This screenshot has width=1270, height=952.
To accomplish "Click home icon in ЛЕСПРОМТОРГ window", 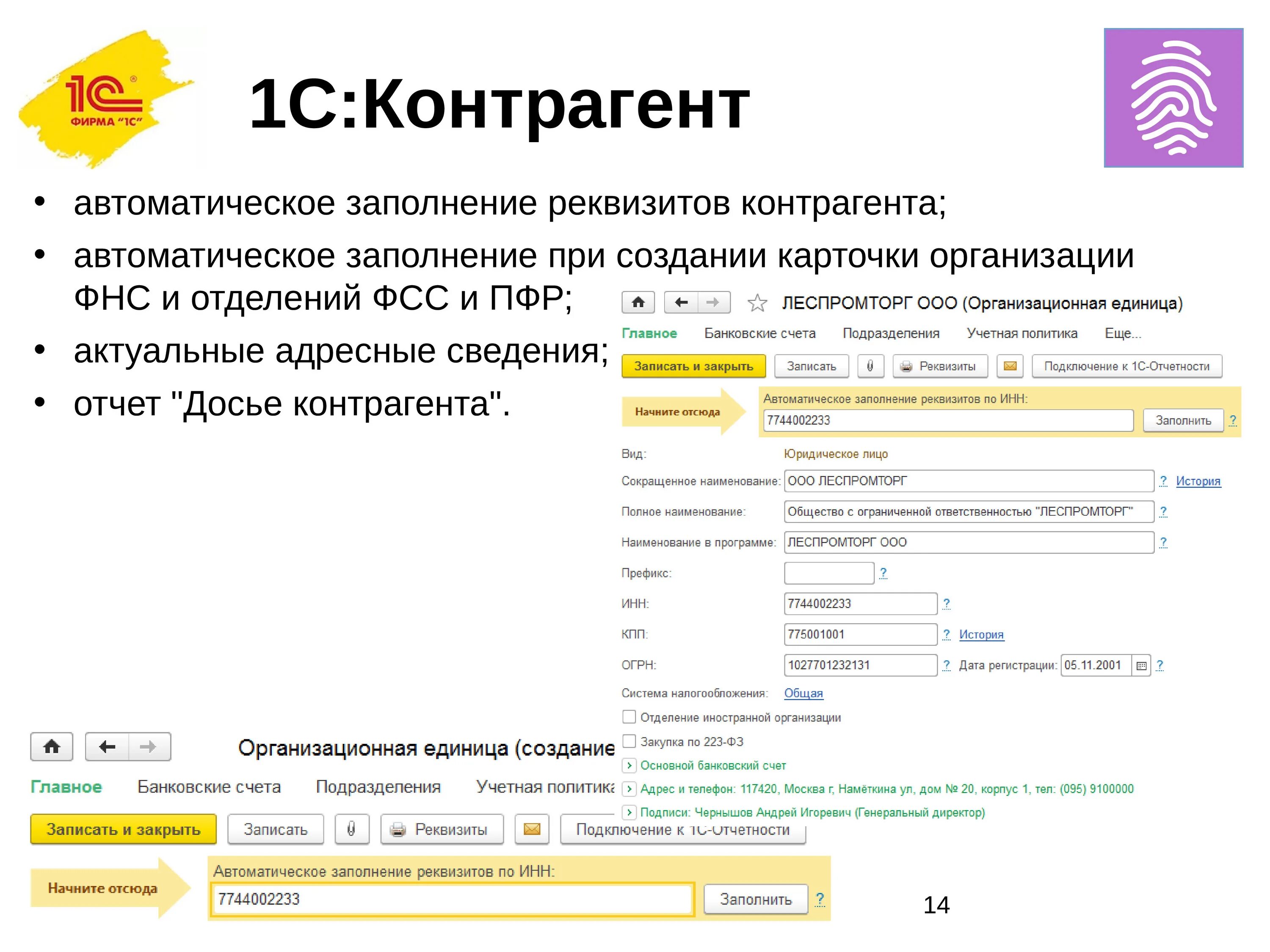I will [x=638, y=303].
